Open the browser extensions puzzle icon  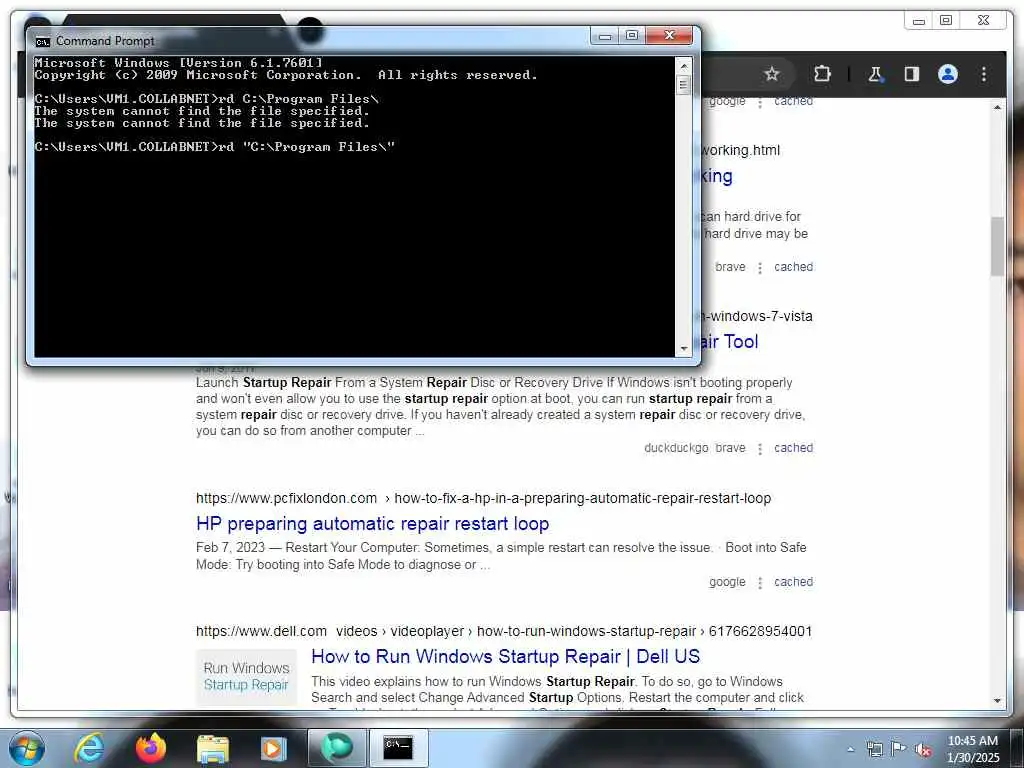click(x=822, y=74)
